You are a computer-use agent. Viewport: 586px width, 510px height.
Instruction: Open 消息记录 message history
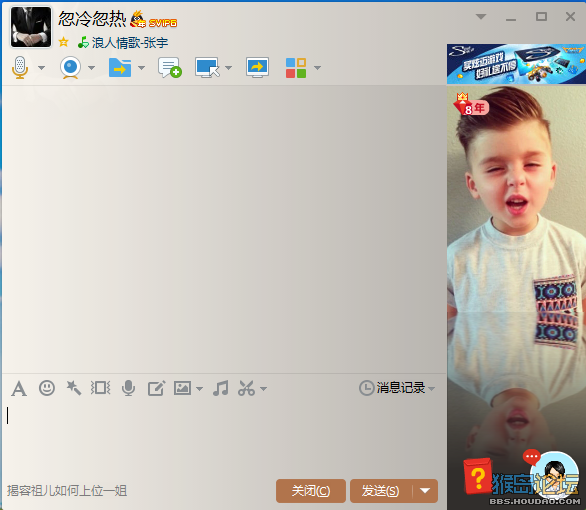point(392,388)
